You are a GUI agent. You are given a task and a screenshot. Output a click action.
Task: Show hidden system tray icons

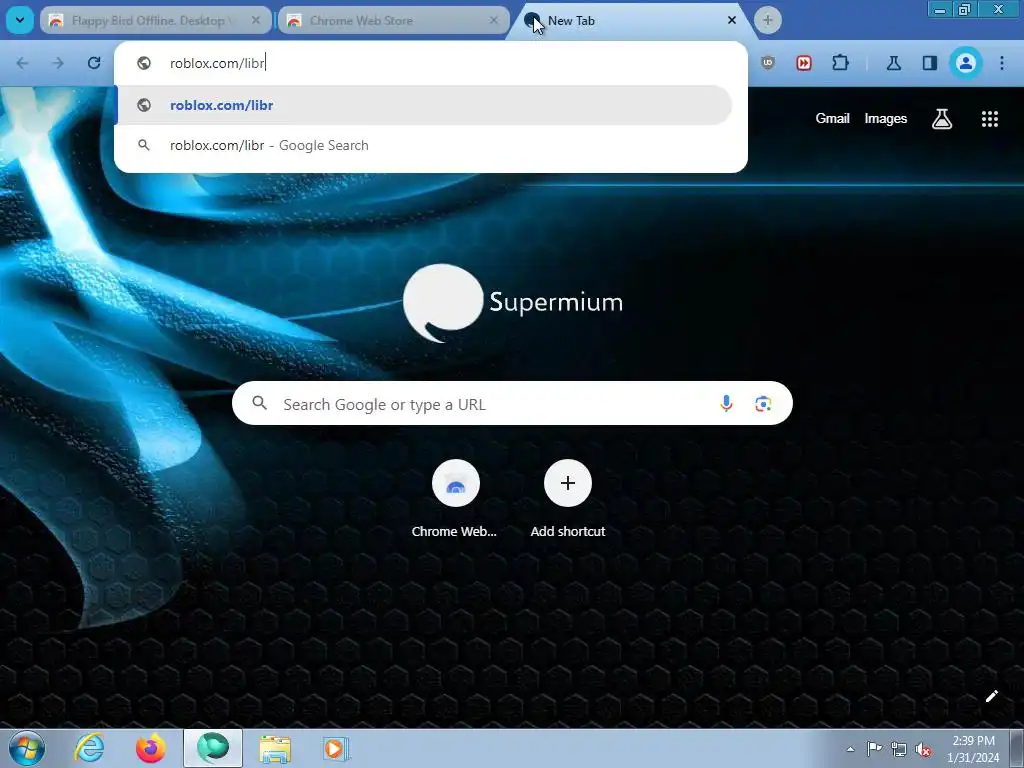pos(850,749)
